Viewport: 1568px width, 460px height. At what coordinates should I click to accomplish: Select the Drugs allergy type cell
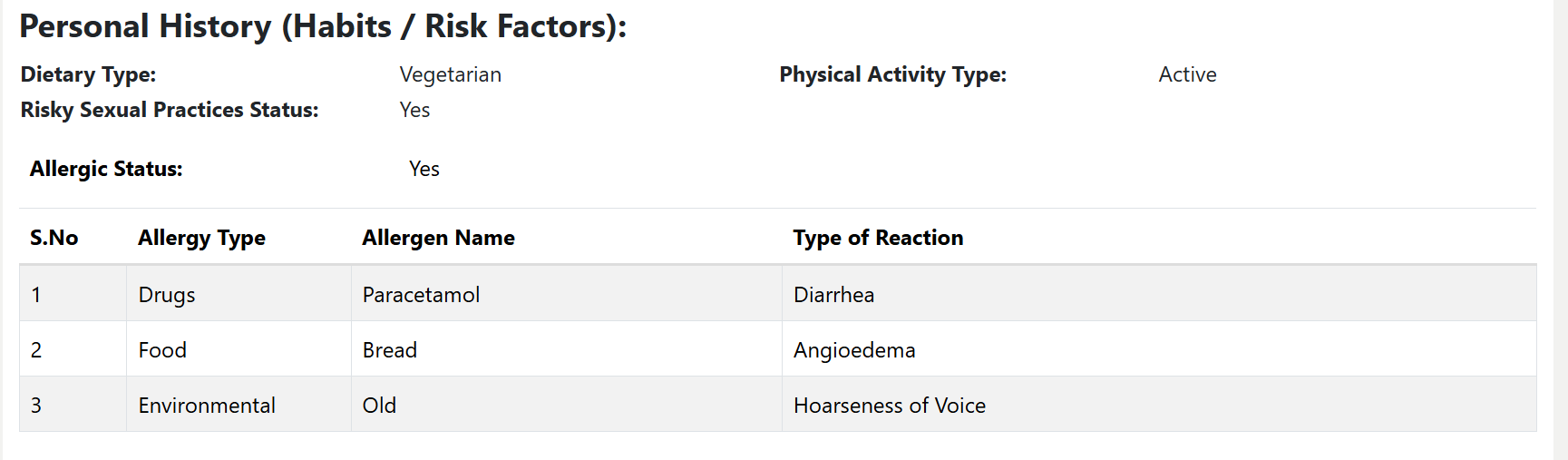pos(167,295)
